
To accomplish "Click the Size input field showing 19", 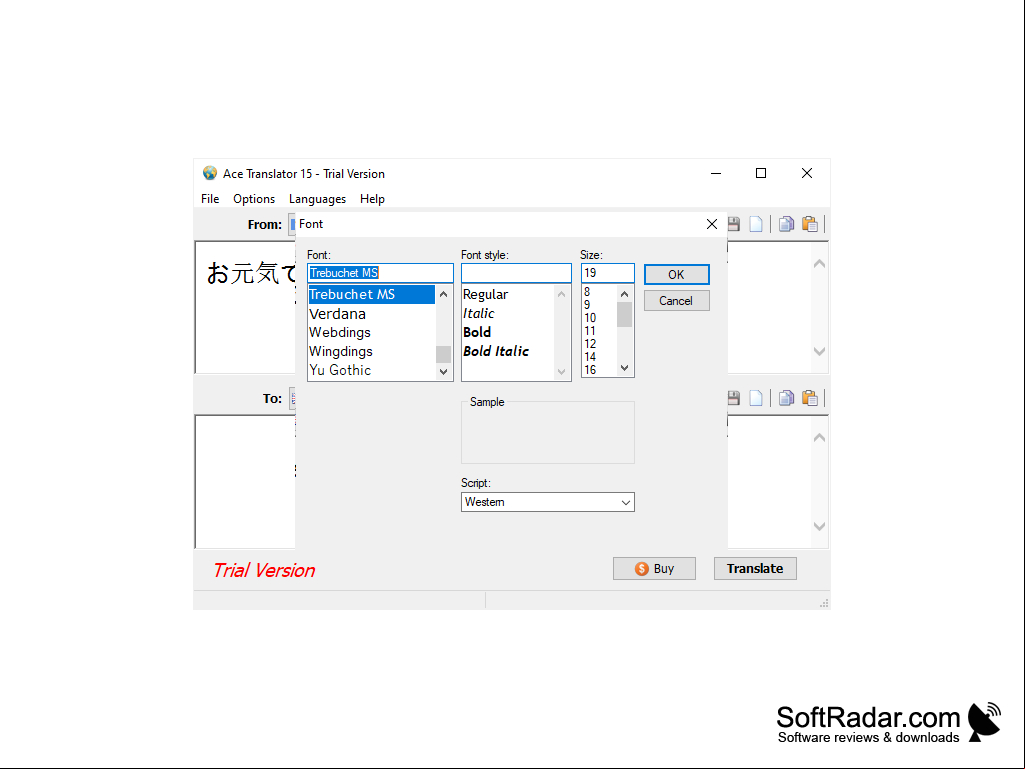I will pyautogui.click(x=608, y=273).
